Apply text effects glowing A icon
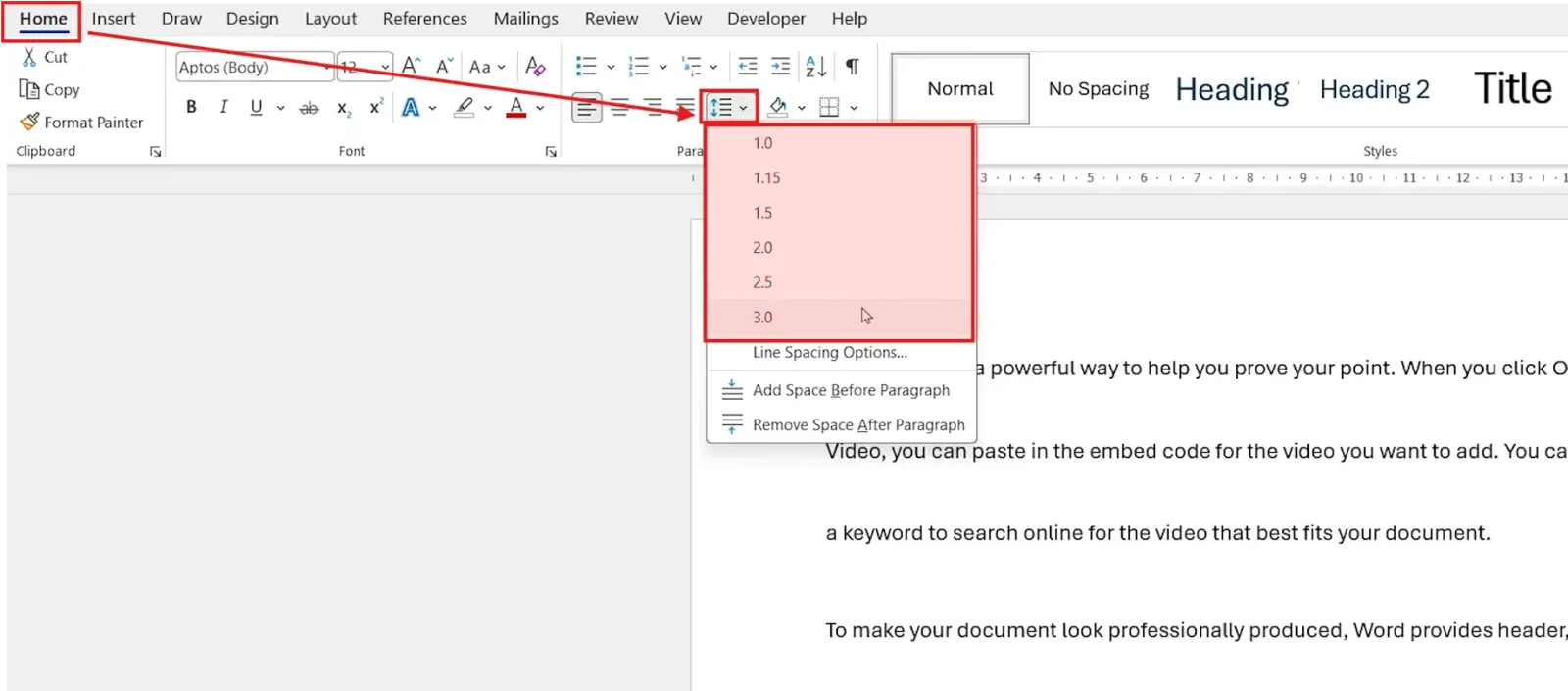This screenshot has height=691, width=1568. click(x=411, y=107)
